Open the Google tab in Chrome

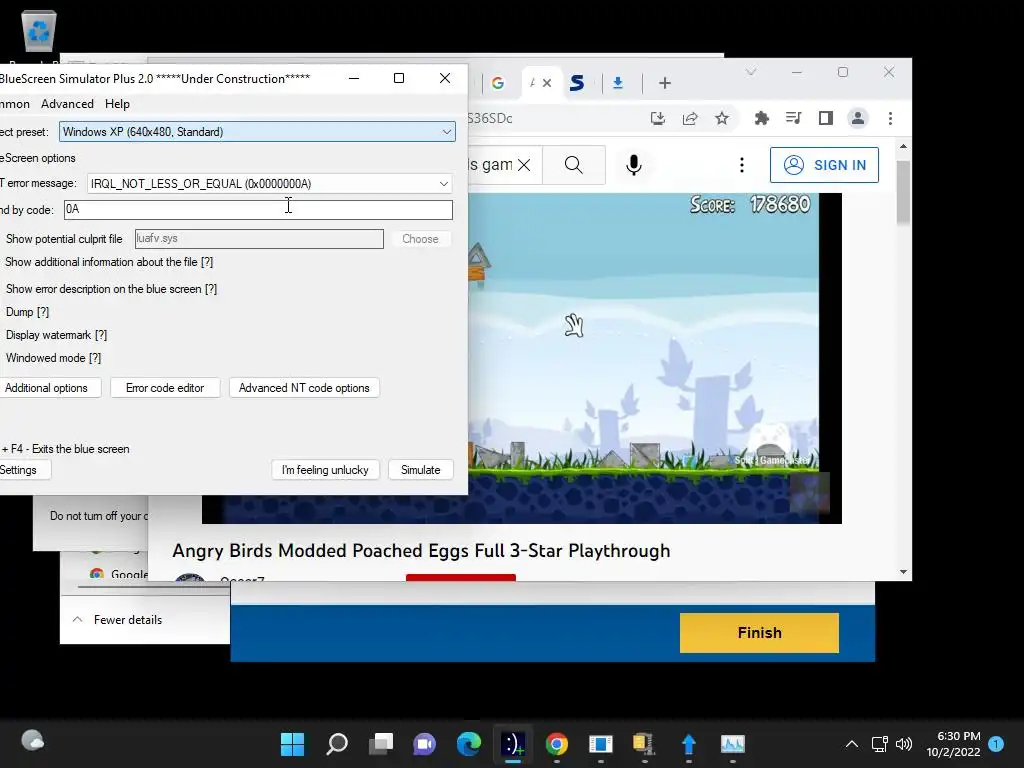coord(498,83)
